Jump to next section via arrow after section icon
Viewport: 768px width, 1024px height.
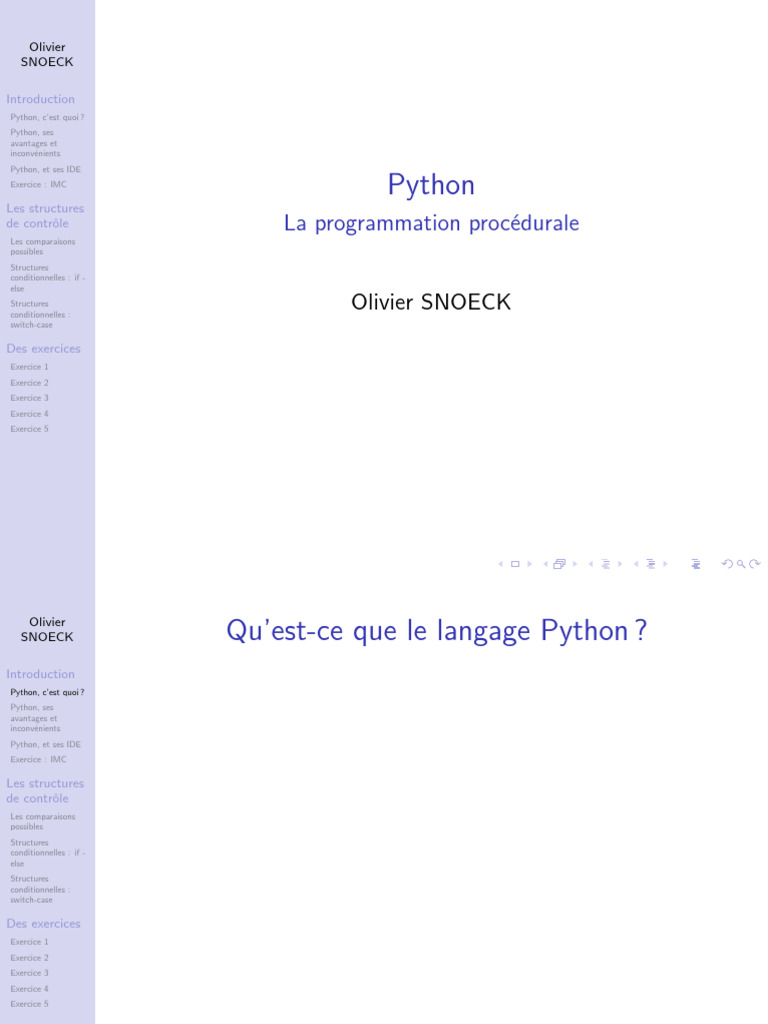tap(665, 564)
